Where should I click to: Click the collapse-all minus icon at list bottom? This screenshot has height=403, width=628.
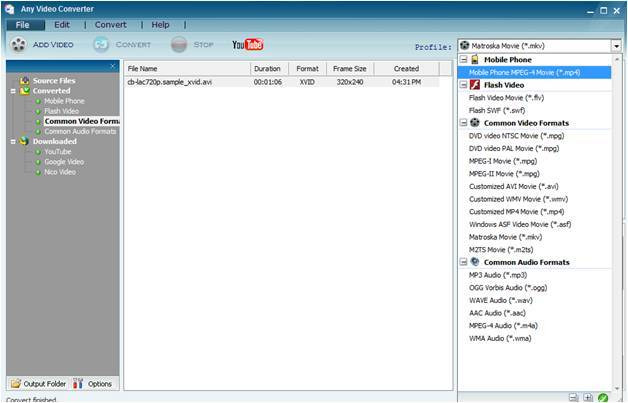(573, 397)
